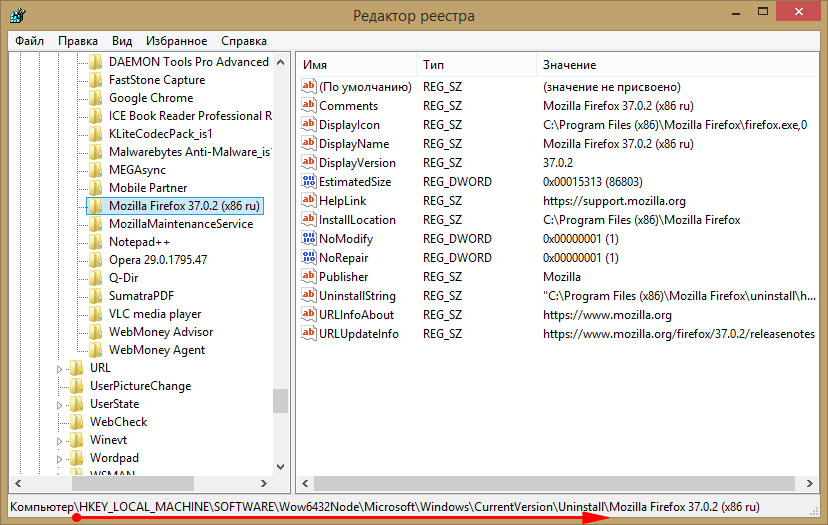This screenshot has height=525, width=828.
Task: Open the Избранное menu
Action: 176,41
